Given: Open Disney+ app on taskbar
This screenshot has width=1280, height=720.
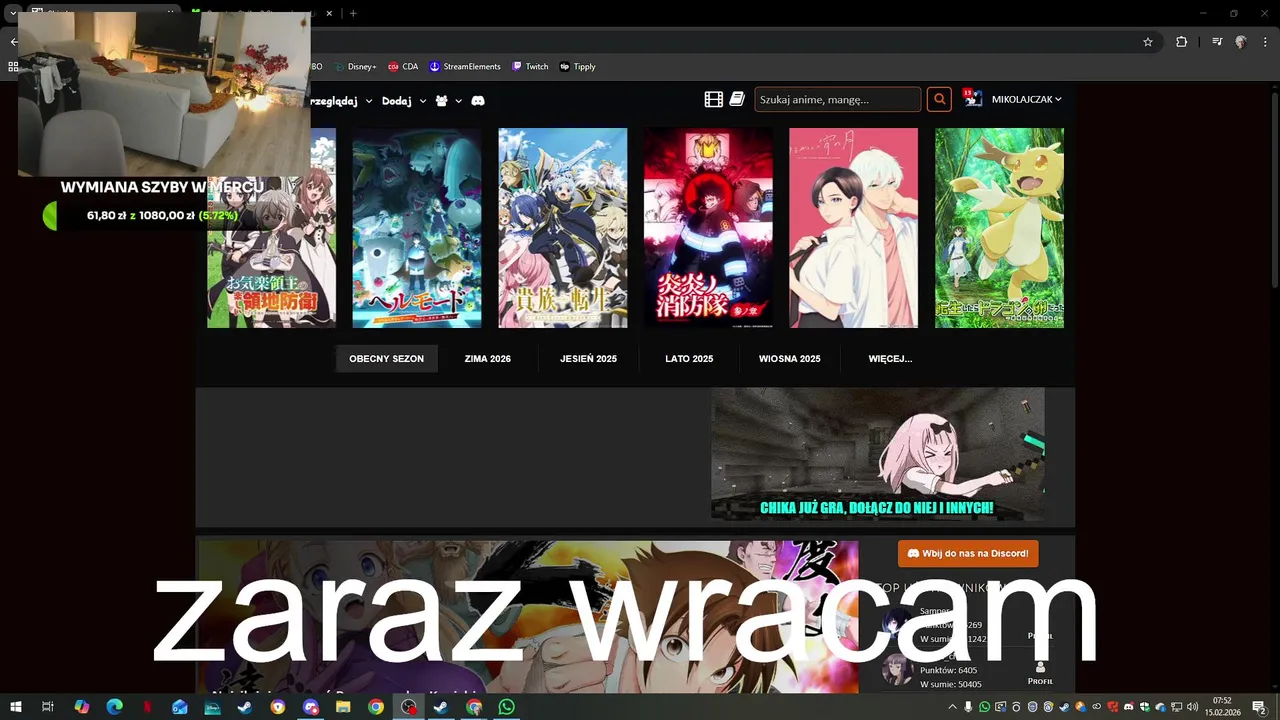Looking at the screenshot, I should pyautogui.click(x=212, y=707).
